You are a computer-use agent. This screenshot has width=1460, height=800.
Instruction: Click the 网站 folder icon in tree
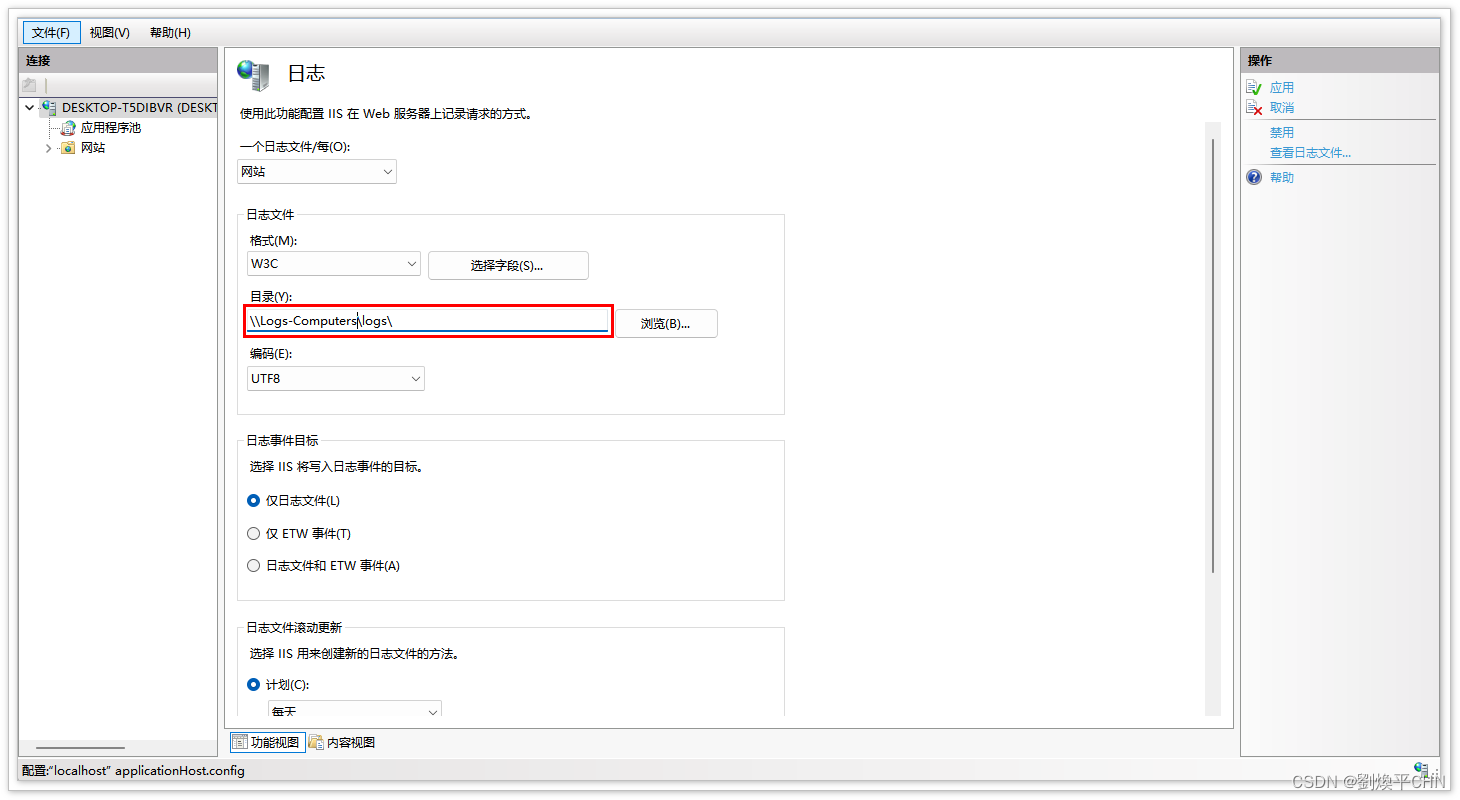coord(68,148)
